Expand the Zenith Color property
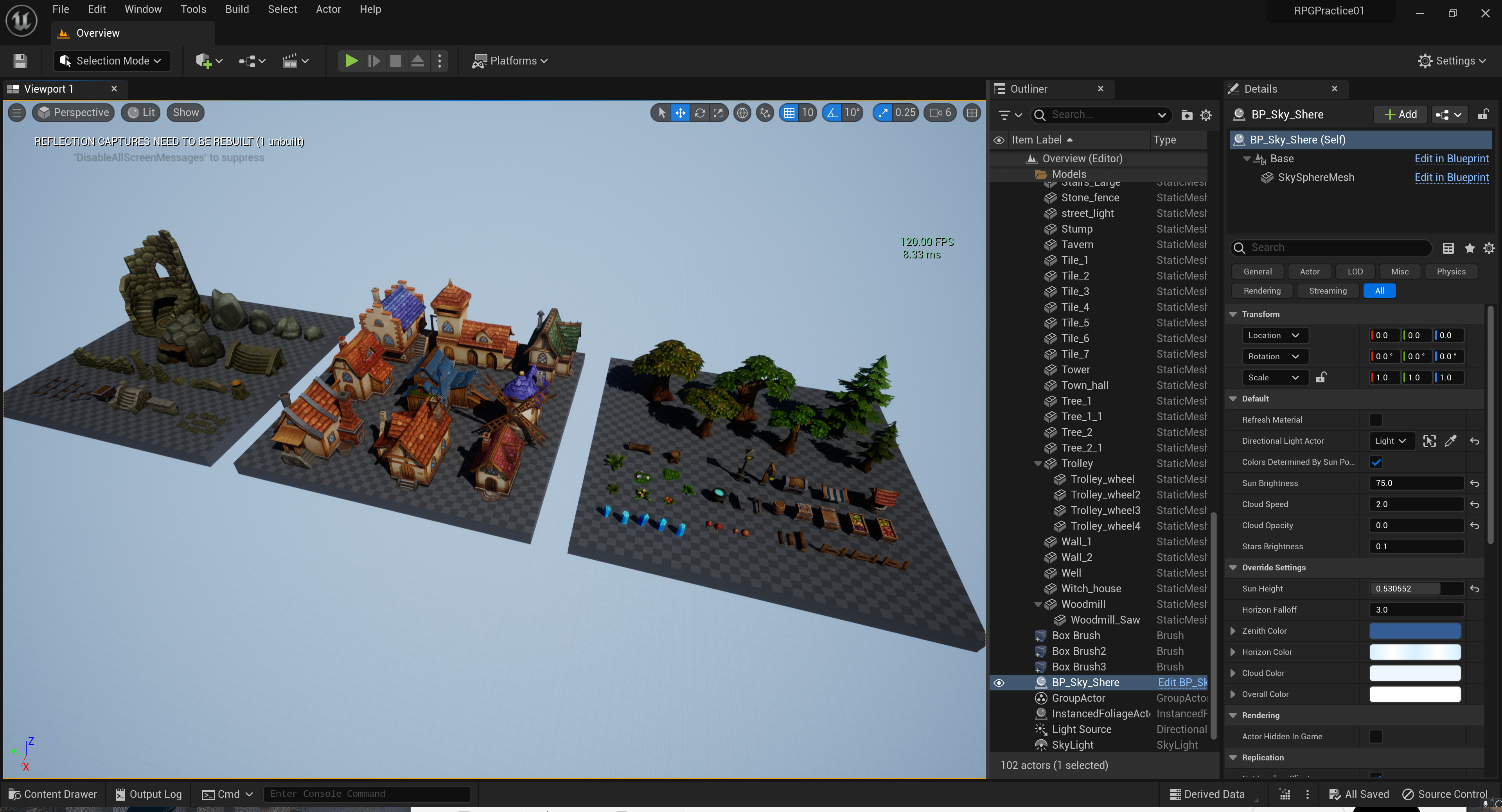 1233,631
